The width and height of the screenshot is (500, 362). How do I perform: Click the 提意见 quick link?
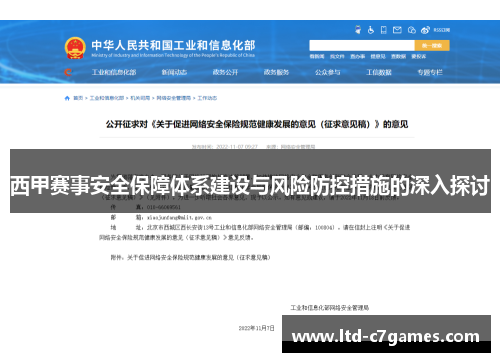[378, 57]
